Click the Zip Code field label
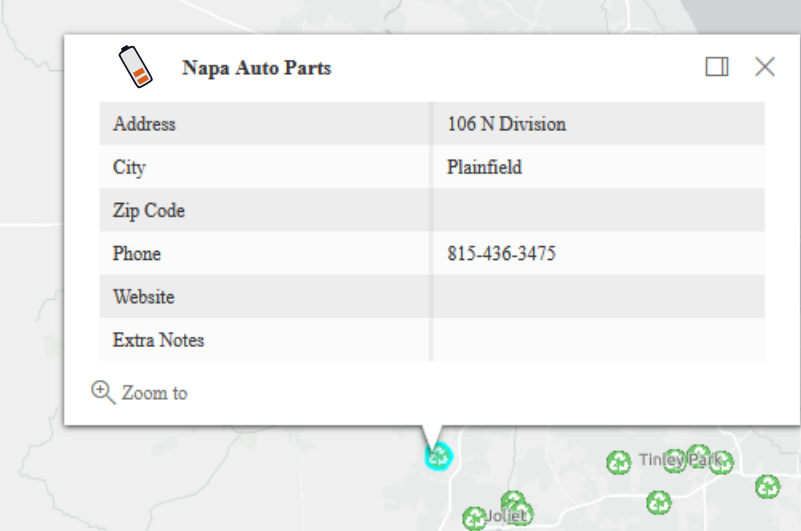Viewport: 801px width, 531px height. coord(149,211)
